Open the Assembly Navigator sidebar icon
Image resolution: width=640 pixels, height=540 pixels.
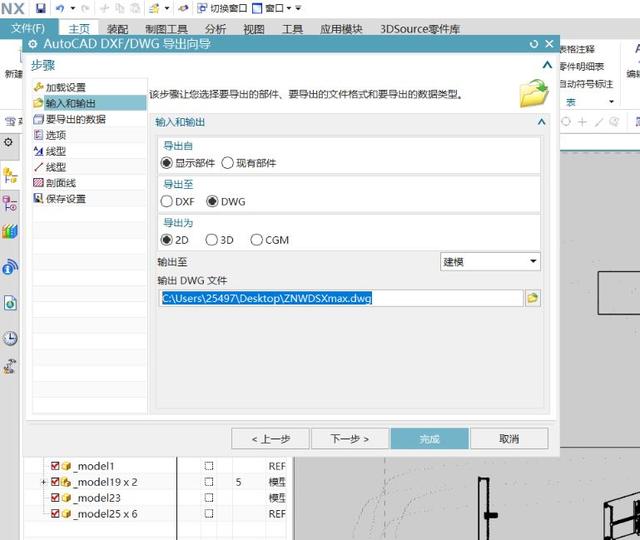[10, 176]
